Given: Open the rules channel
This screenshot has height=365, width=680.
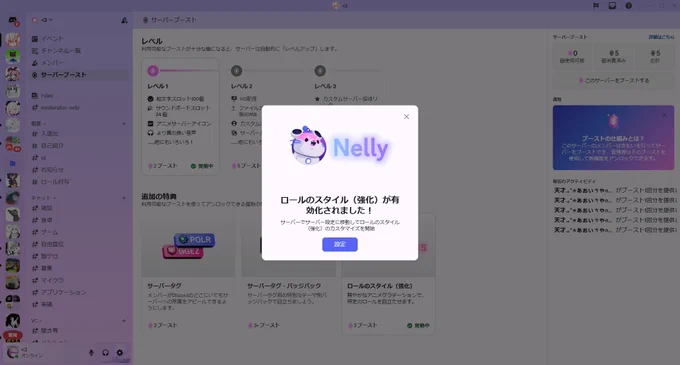Looking at the screenshot, I should pyautogui.click(x=47, y=96).
